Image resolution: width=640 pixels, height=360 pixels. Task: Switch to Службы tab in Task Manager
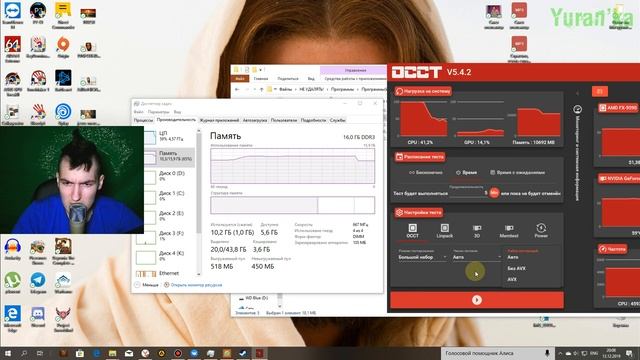338,120
